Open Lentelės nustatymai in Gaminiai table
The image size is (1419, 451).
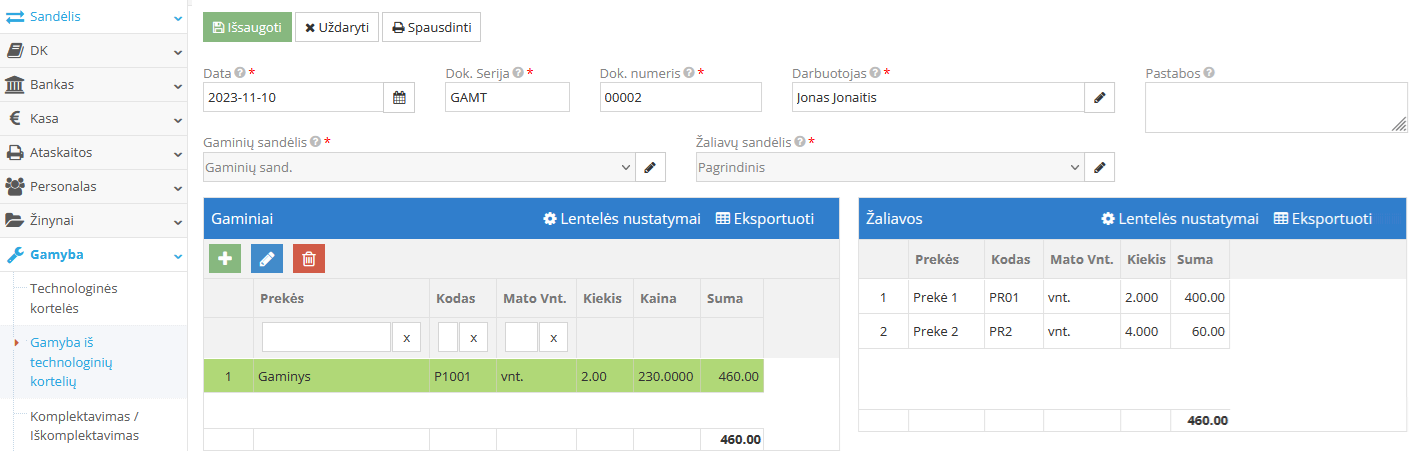pos(621,218)
